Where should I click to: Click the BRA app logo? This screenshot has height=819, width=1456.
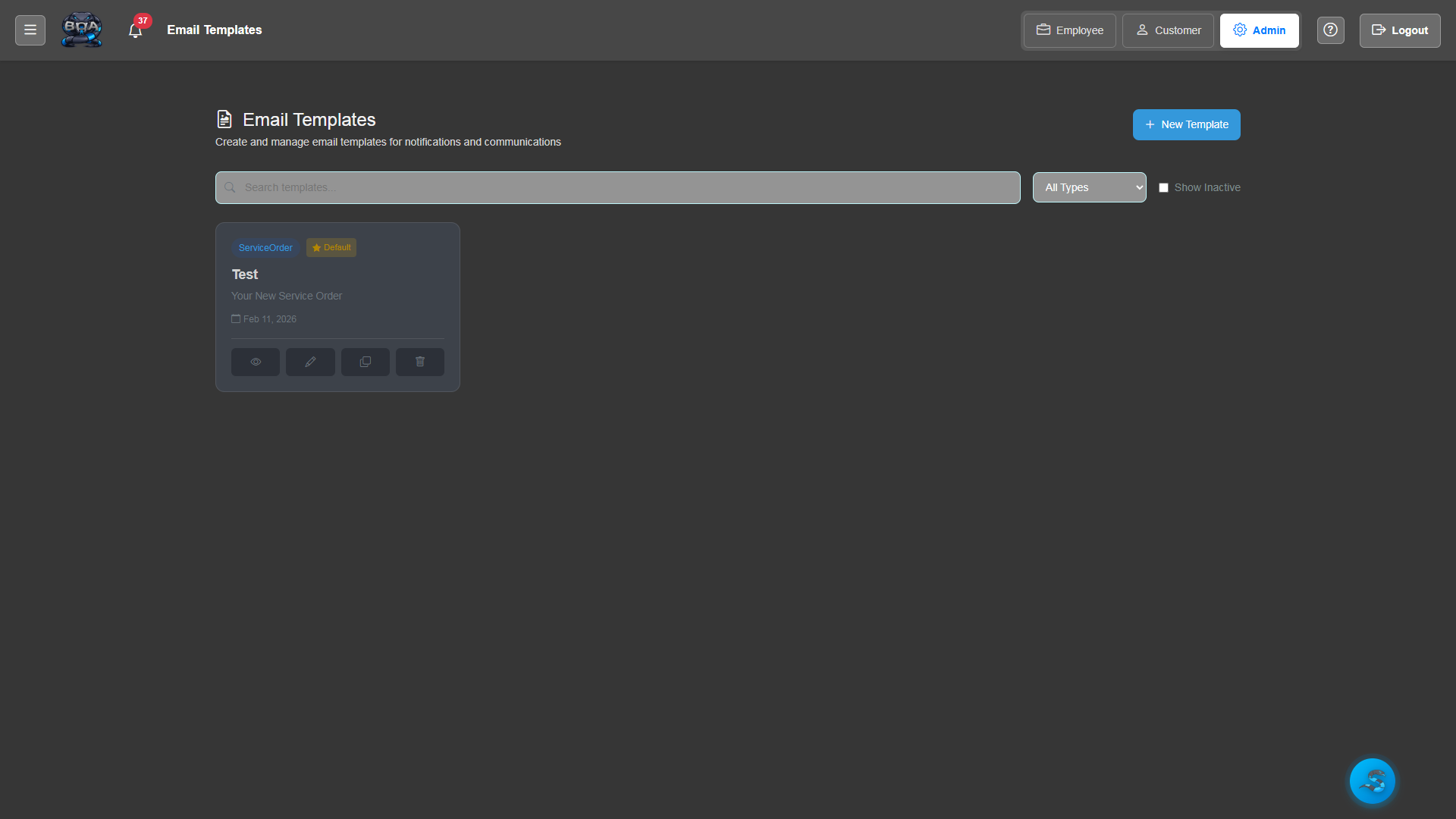point(81,30)
